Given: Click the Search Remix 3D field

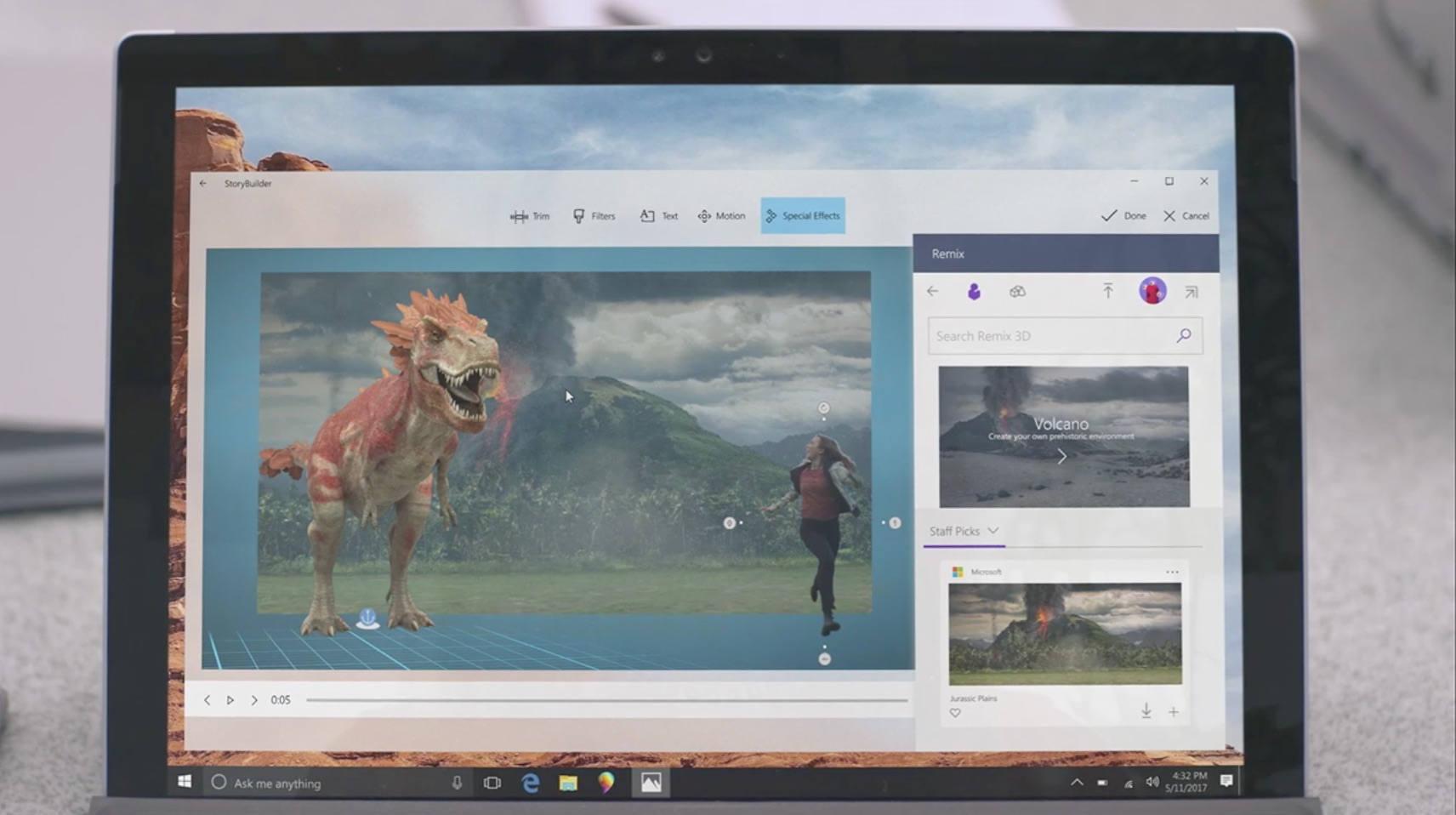Looking at the screenshot, I should coord(1050,336).
